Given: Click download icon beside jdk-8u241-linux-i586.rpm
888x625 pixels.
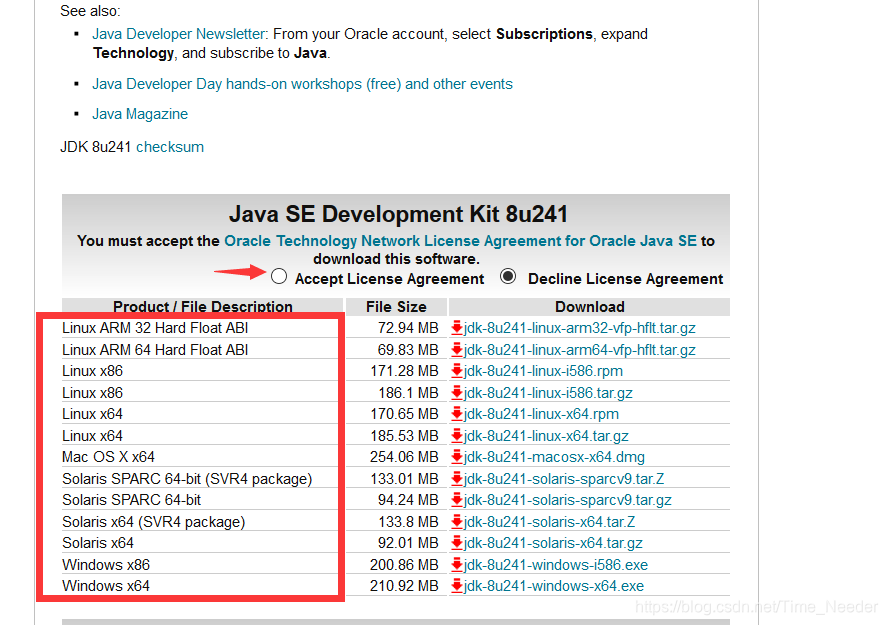Looking at the screenshot, I should 456,371.
